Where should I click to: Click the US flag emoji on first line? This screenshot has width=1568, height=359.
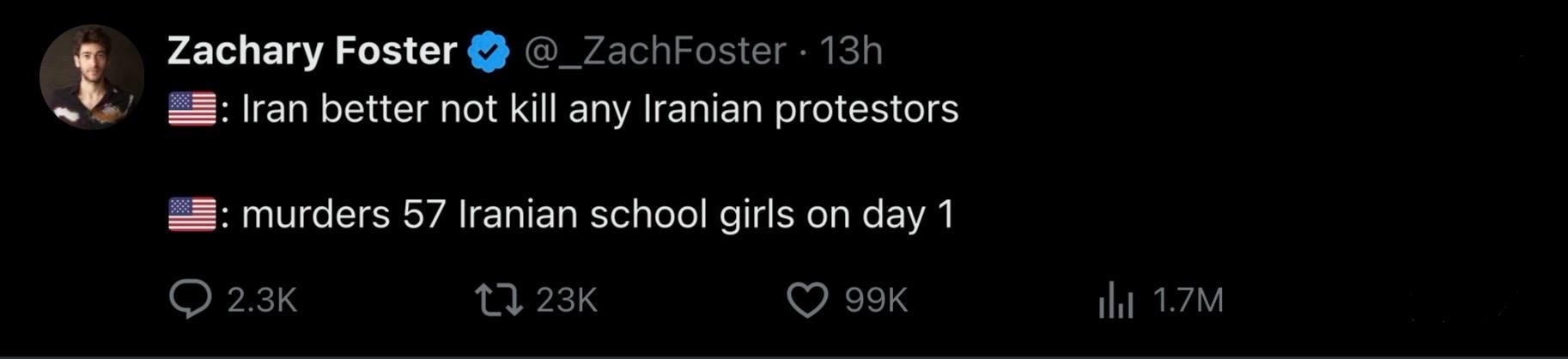(192, 109)
